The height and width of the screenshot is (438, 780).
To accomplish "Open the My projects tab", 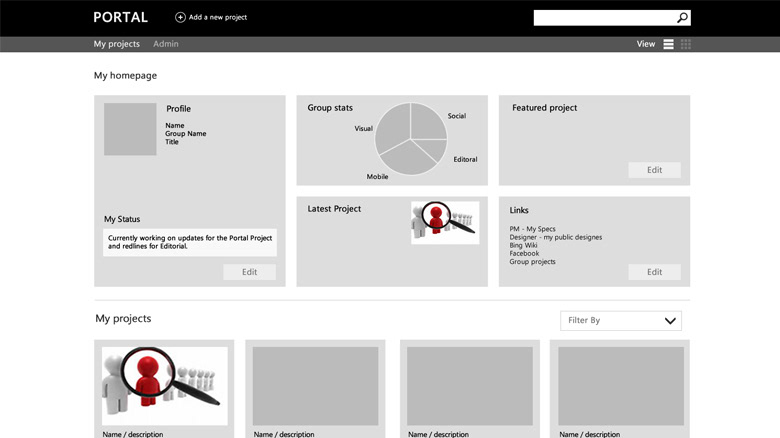I will click(x=116, y=44).
